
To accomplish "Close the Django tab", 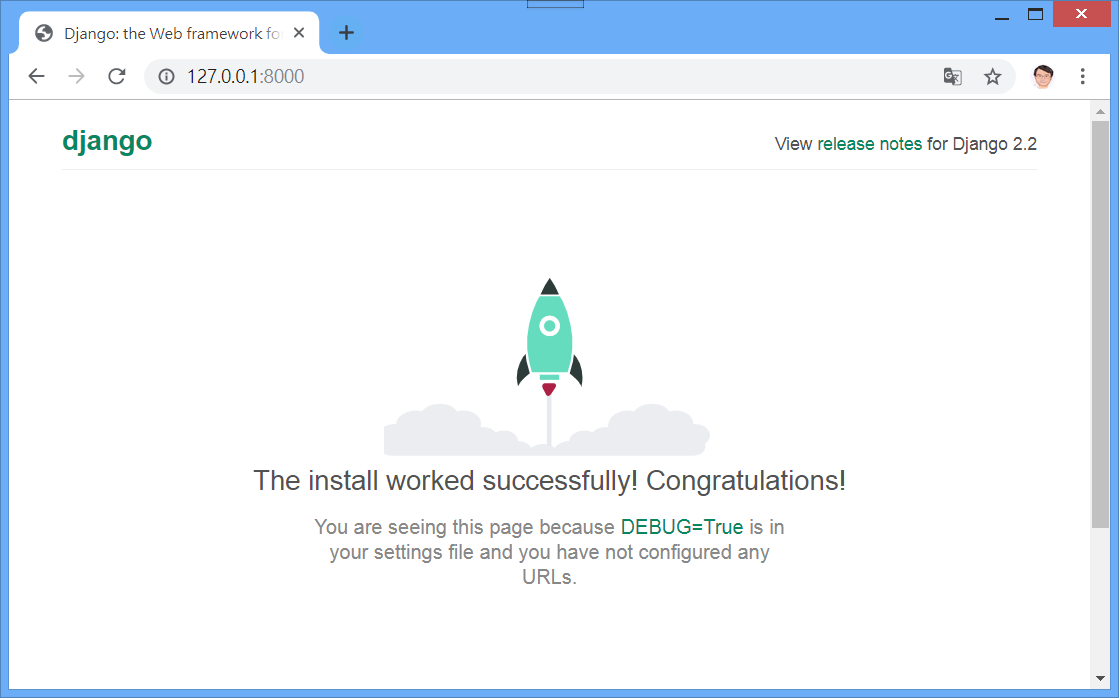I will (299, 33).
